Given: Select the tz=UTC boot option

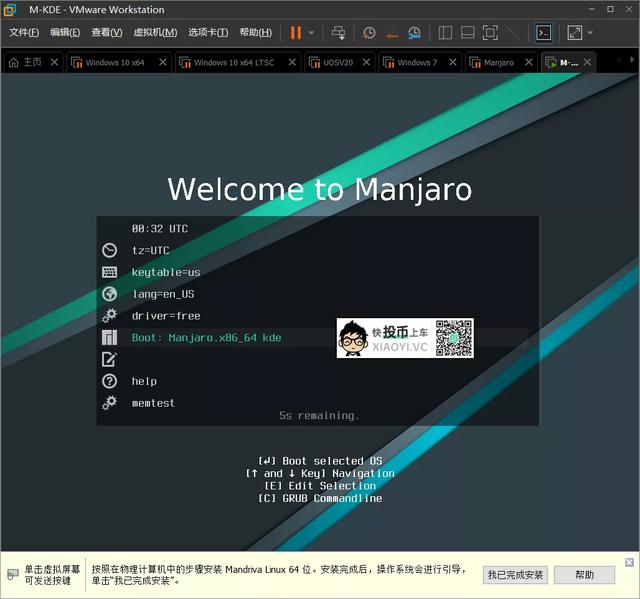Looking at the screenshot, I should (151, 250).
